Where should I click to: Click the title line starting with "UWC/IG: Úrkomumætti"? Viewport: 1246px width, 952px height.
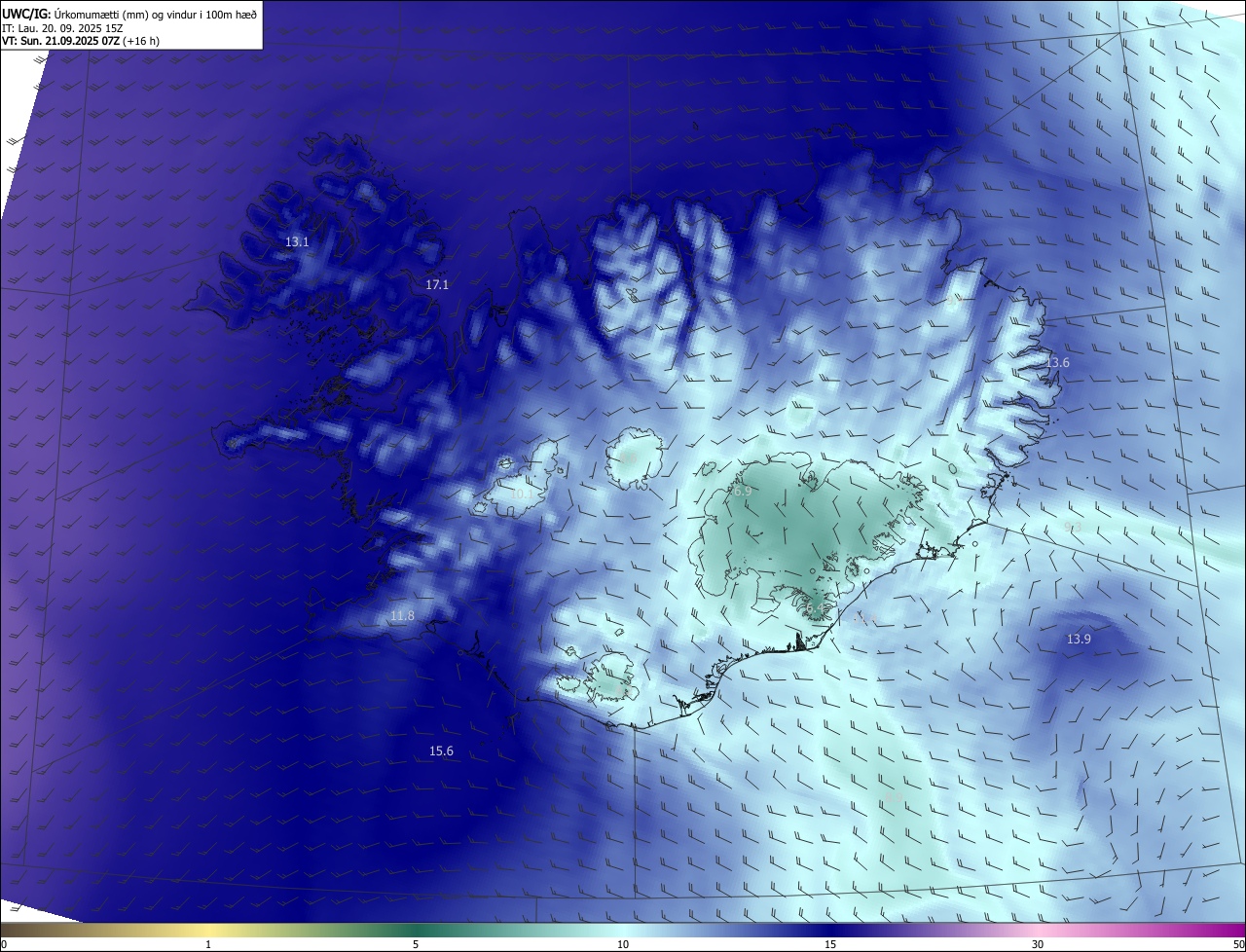pos(129,14)
